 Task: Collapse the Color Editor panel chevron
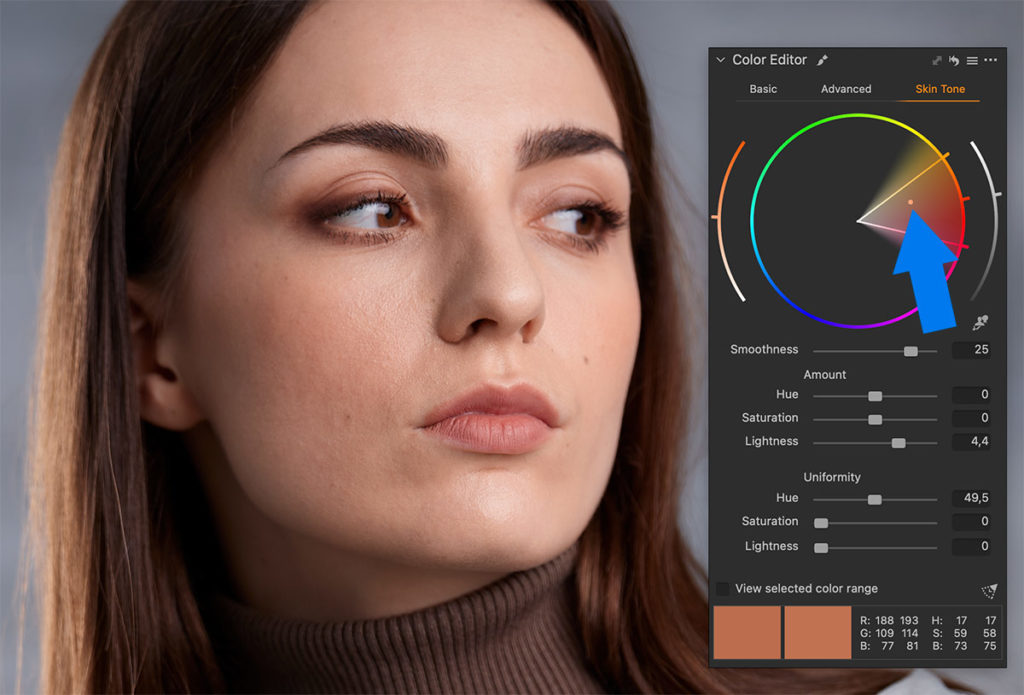click(x=721, y=59)
